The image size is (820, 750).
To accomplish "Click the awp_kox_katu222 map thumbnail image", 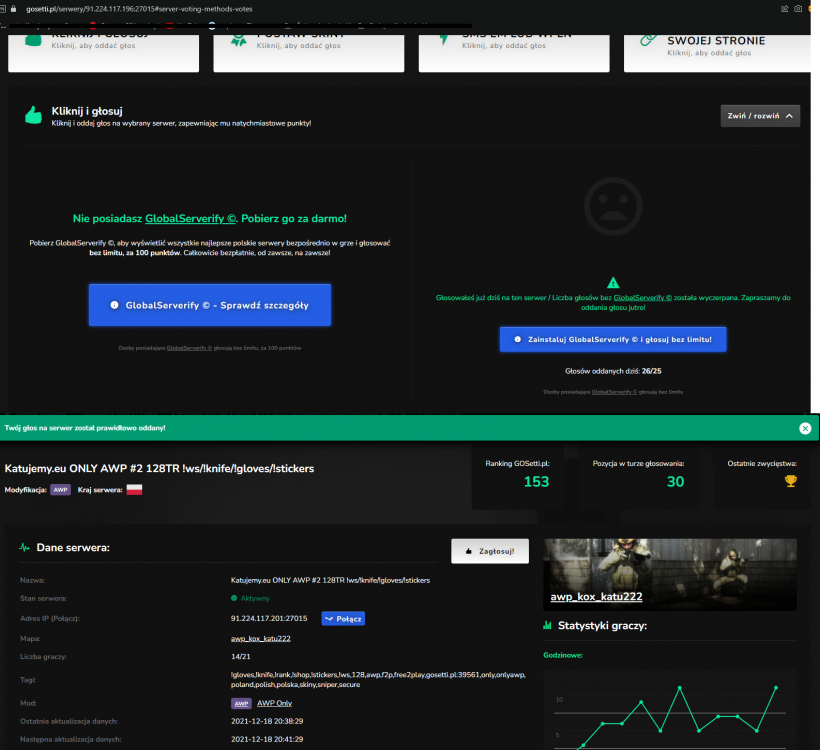I will tap(670, 574).
